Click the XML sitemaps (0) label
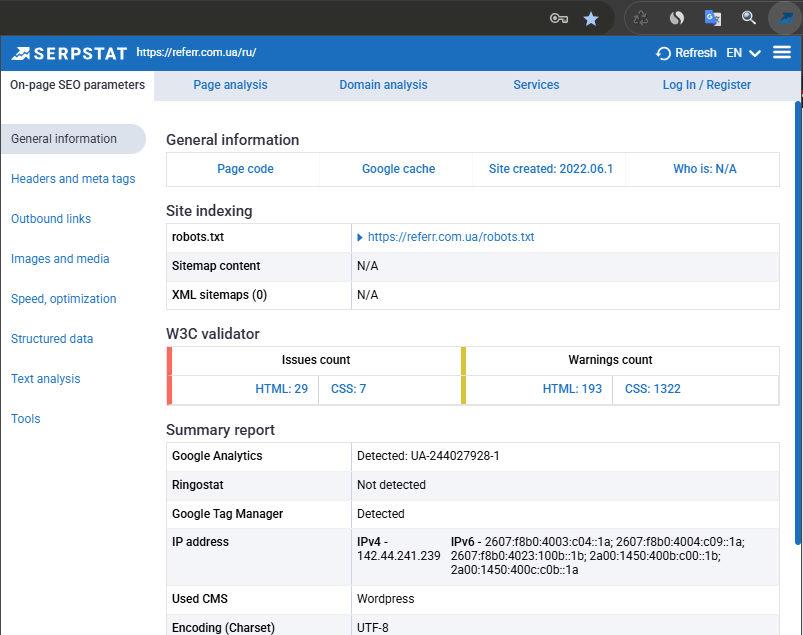803x635 pixels. 219,295
